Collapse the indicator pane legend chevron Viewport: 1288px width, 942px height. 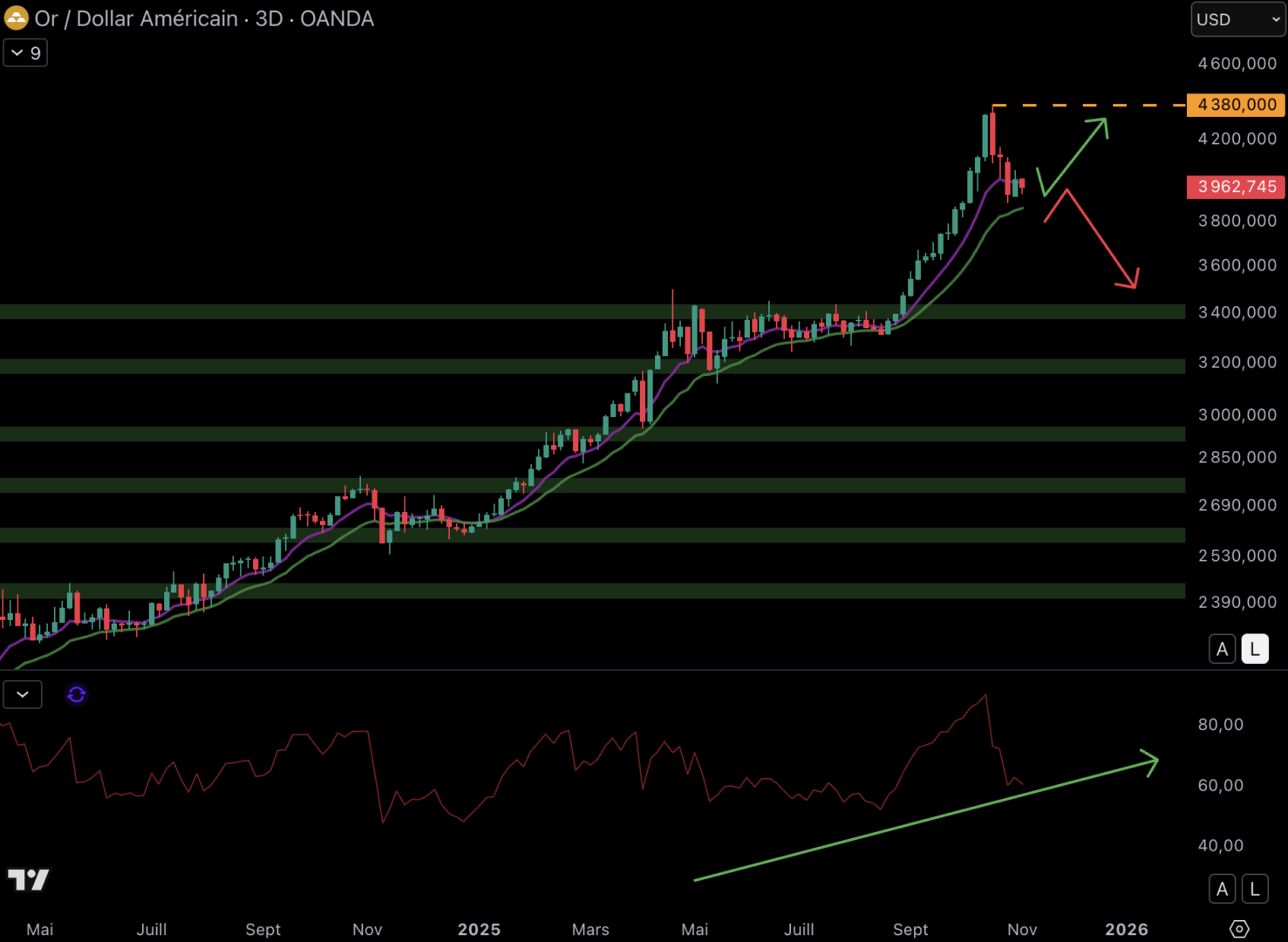click(23, 694)
